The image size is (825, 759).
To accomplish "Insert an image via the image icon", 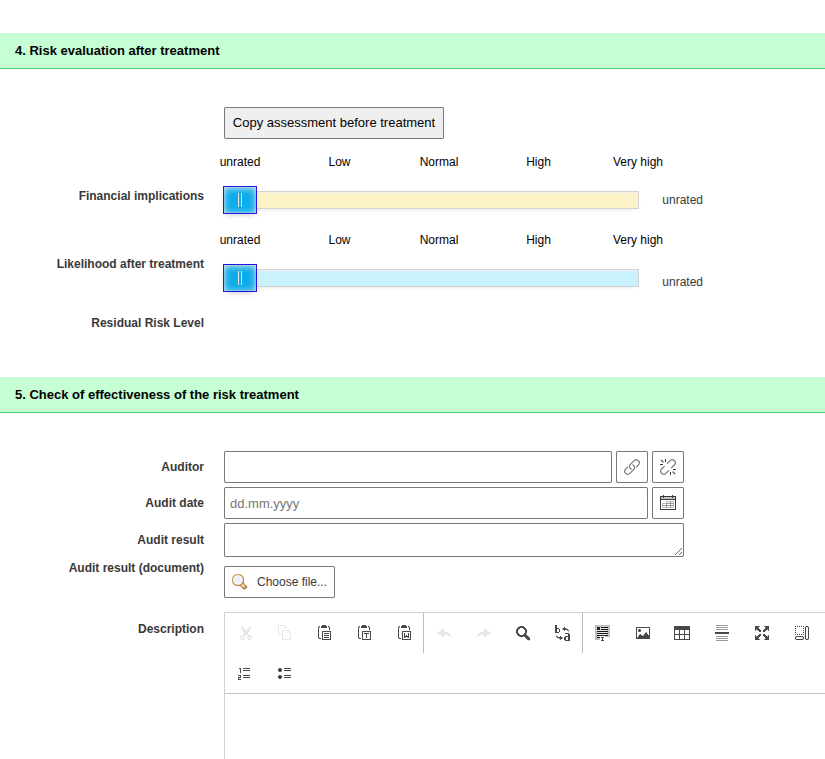I will coord(642,632).
